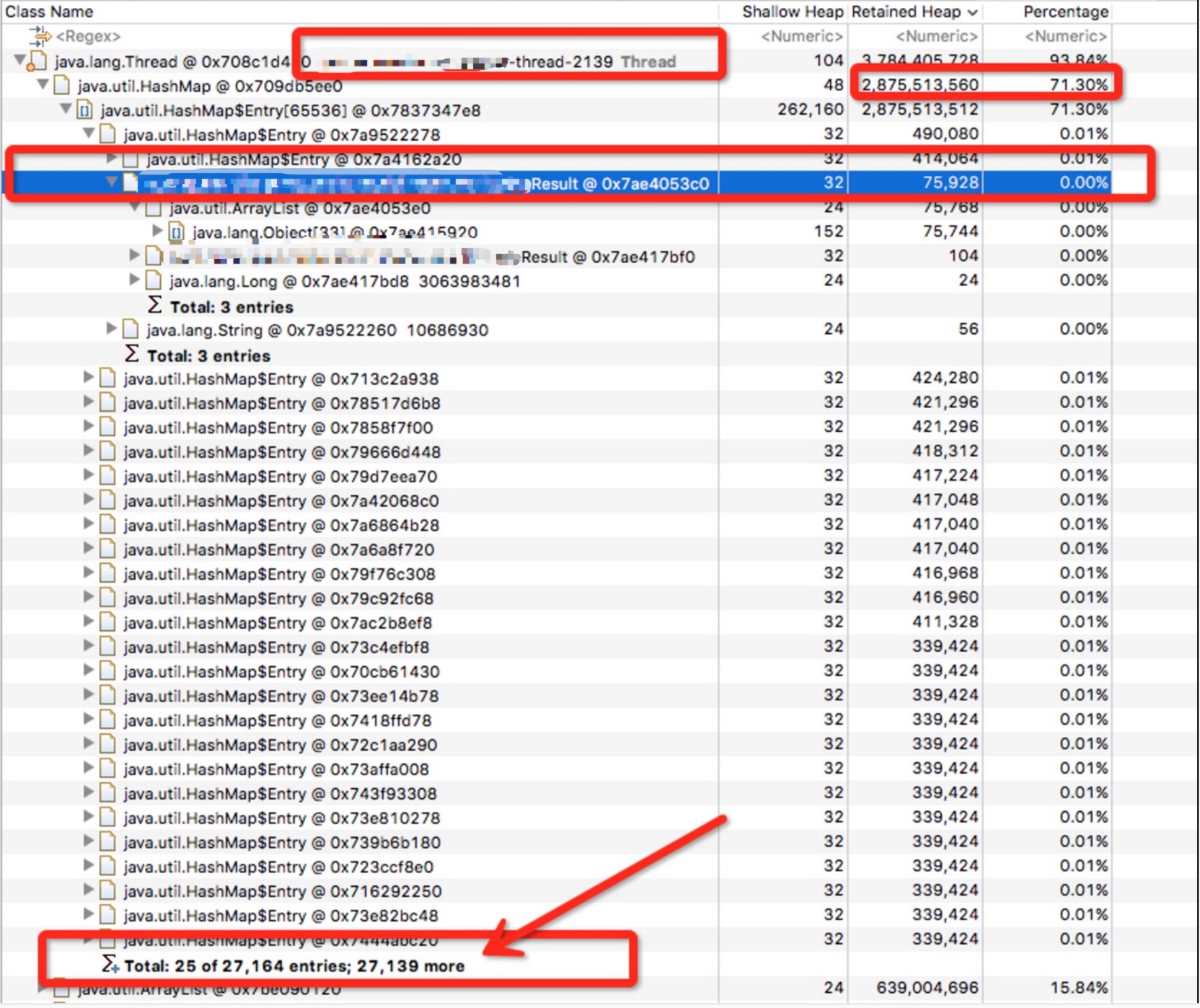Viewport: 1200px width, 1008px height.
Task: Click the icon of java.lang.Long @ 0x7ae417bd8
Action: tap(154, 280)
